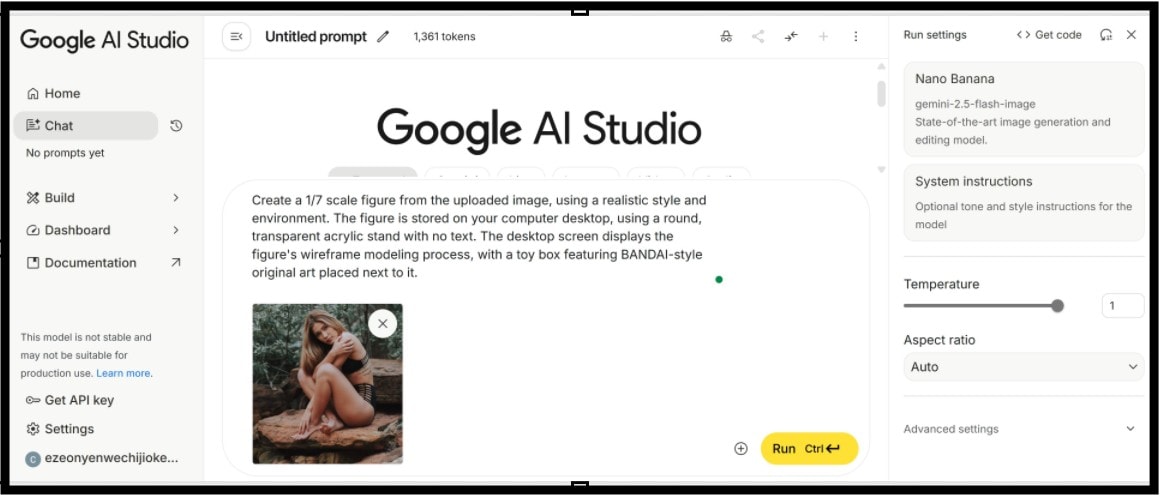Click into the prompt text area
Viewport: 1160px width, 495px height.
click(479, 236)
